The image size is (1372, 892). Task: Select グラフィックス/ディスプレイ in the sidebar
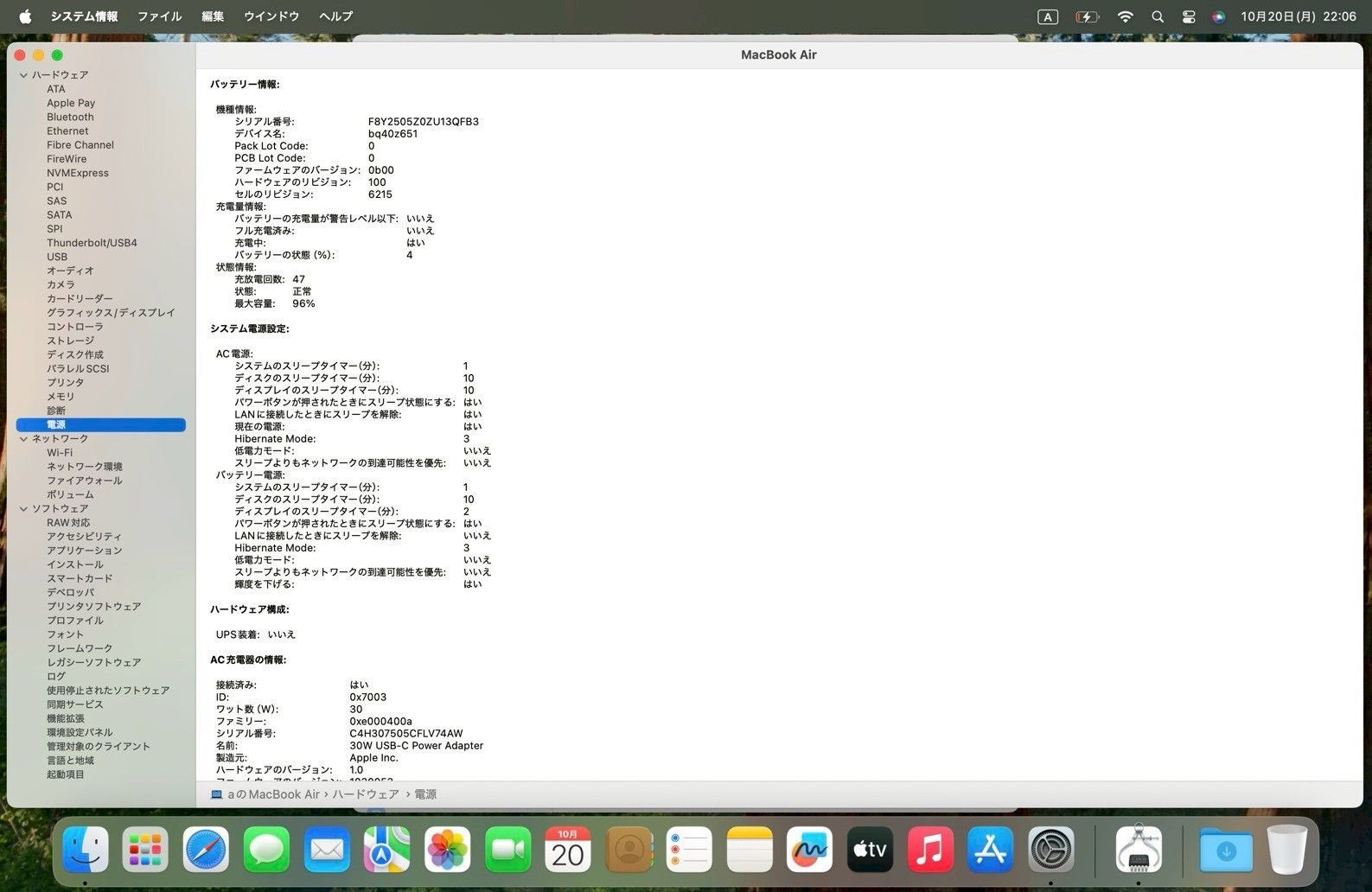coord(111,313)
